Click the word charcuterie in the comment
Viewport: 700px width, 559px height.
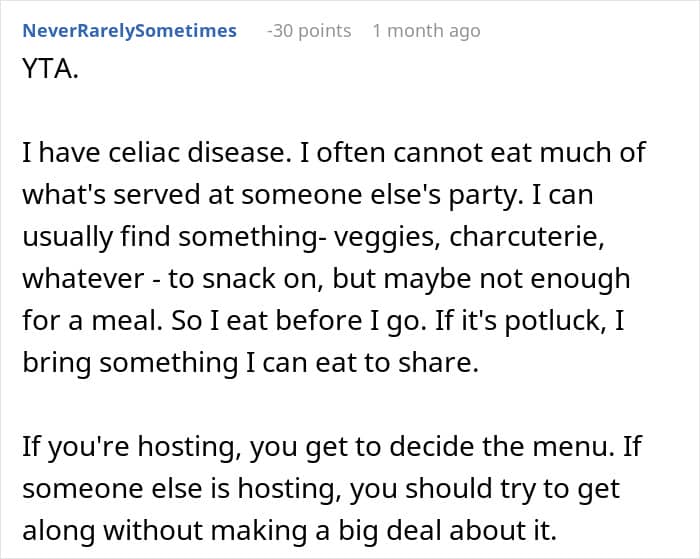[527, 237]
